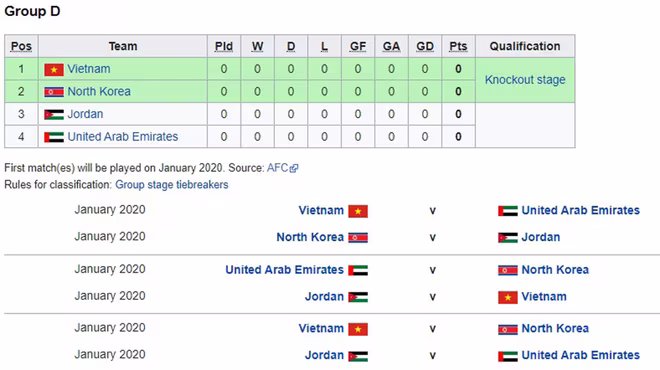The height and width of the screenshot is (370, 660).
Task: Click the Pos column header
Action: coord(21,46)
